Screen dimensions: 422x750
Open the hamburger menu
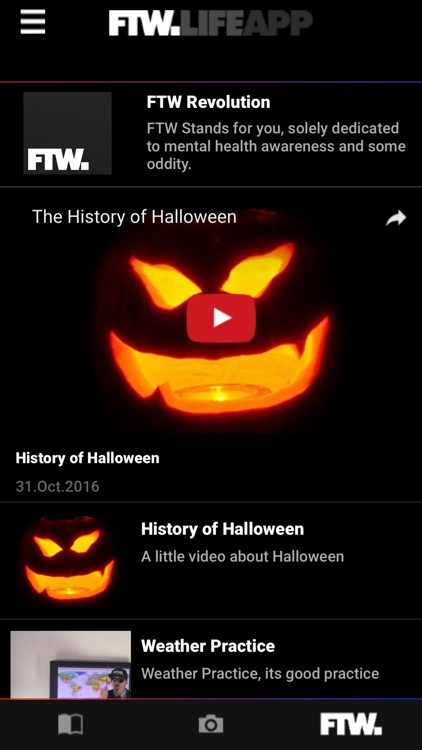[33, 22]
